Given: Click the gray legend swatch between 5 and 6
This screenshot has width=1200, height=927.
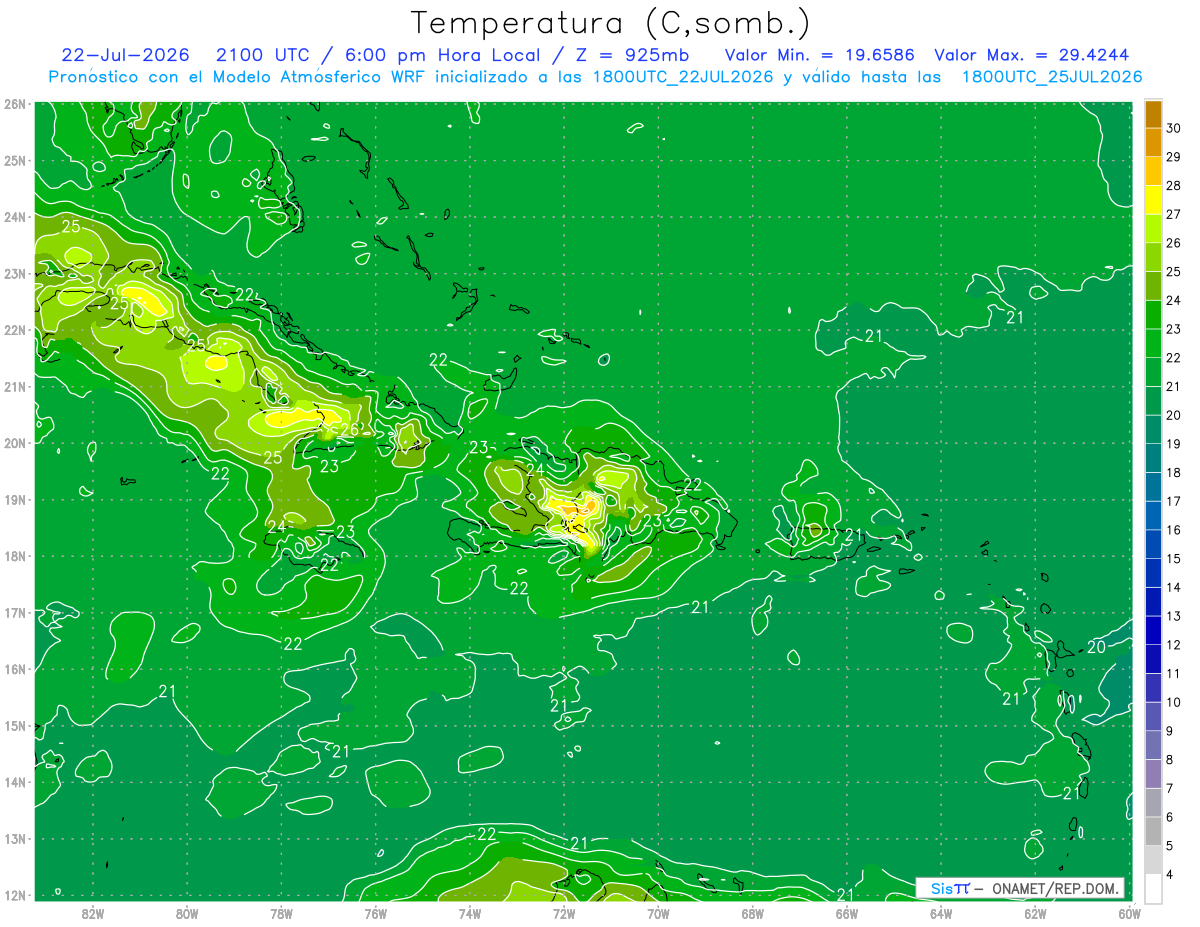Looking at the screenshot, I should (1153, 831).
